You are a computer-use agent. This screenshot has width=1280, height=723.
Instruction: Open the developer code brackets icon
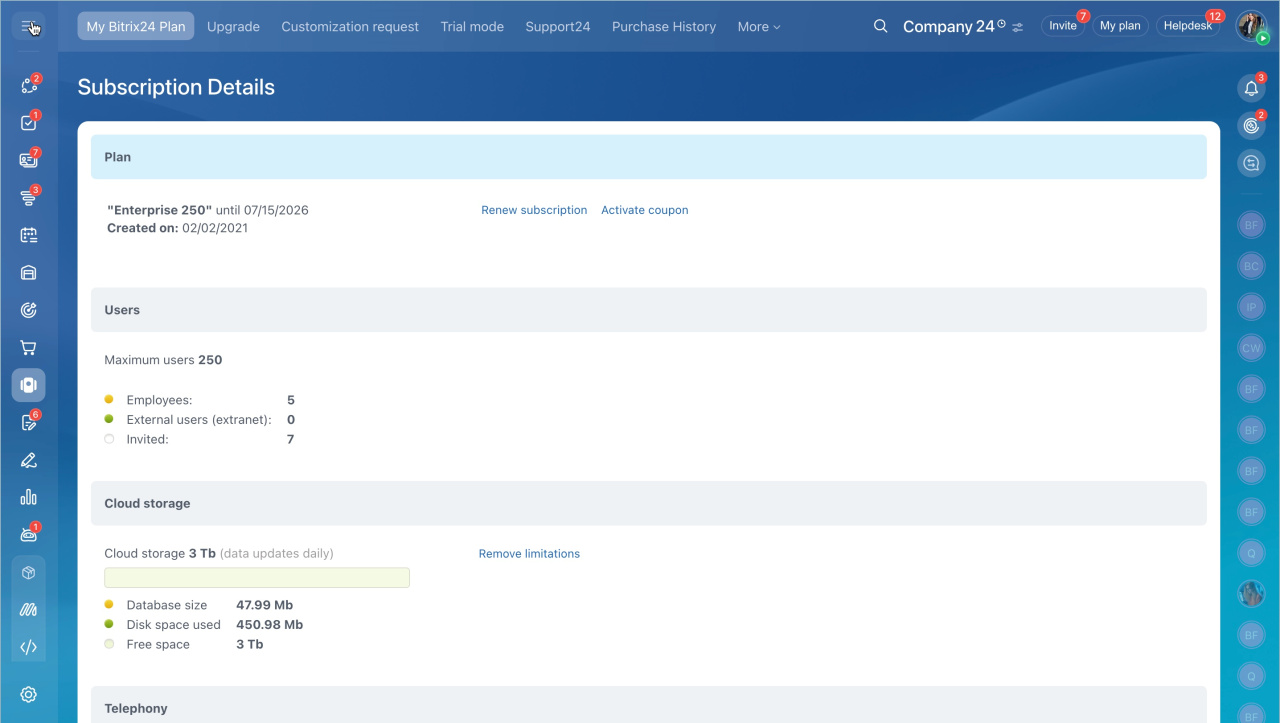click(28, 647)
